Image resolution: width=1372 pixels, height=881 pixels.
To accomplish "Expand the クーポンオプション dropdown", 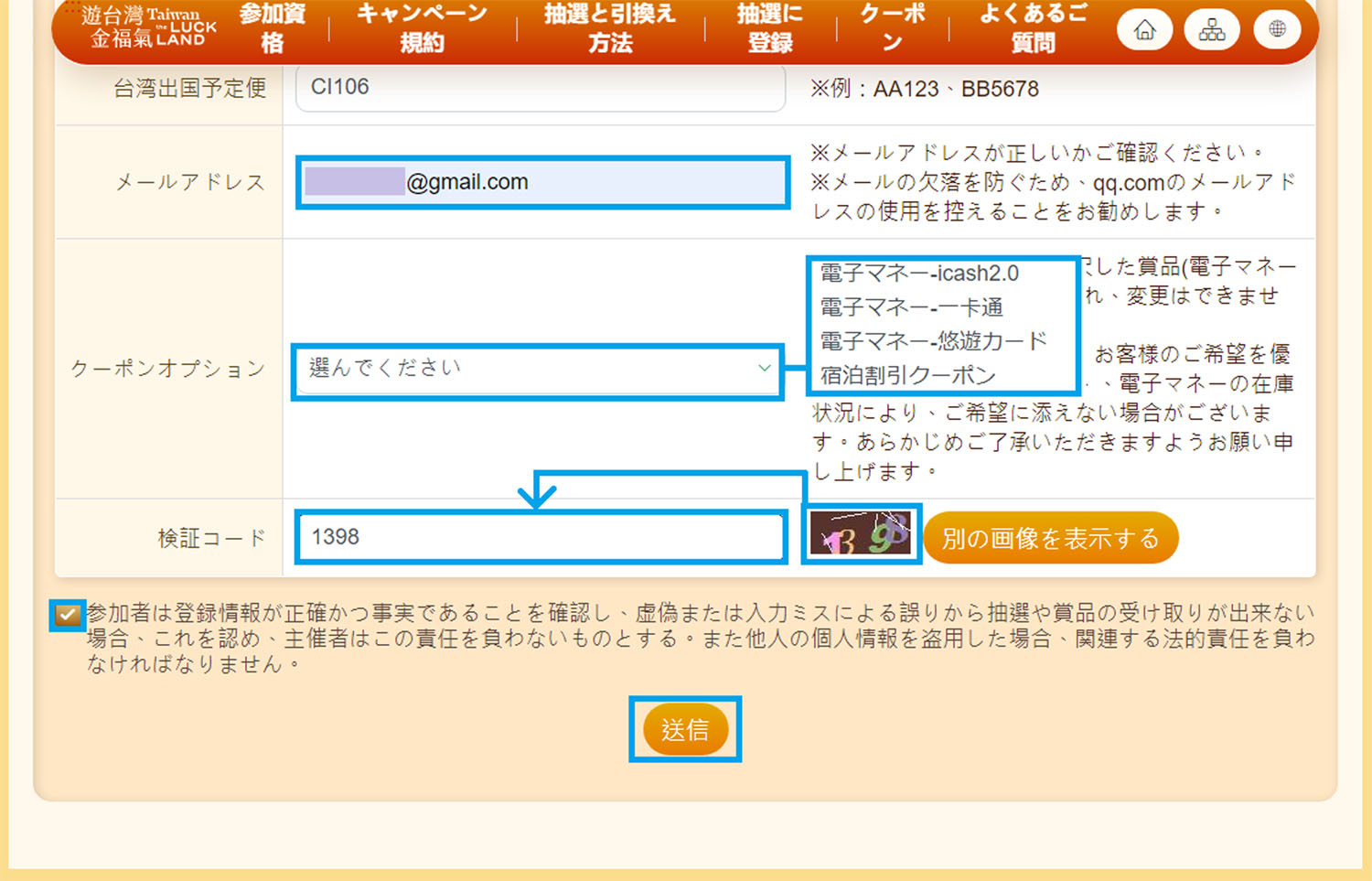I will pos(537,370).
